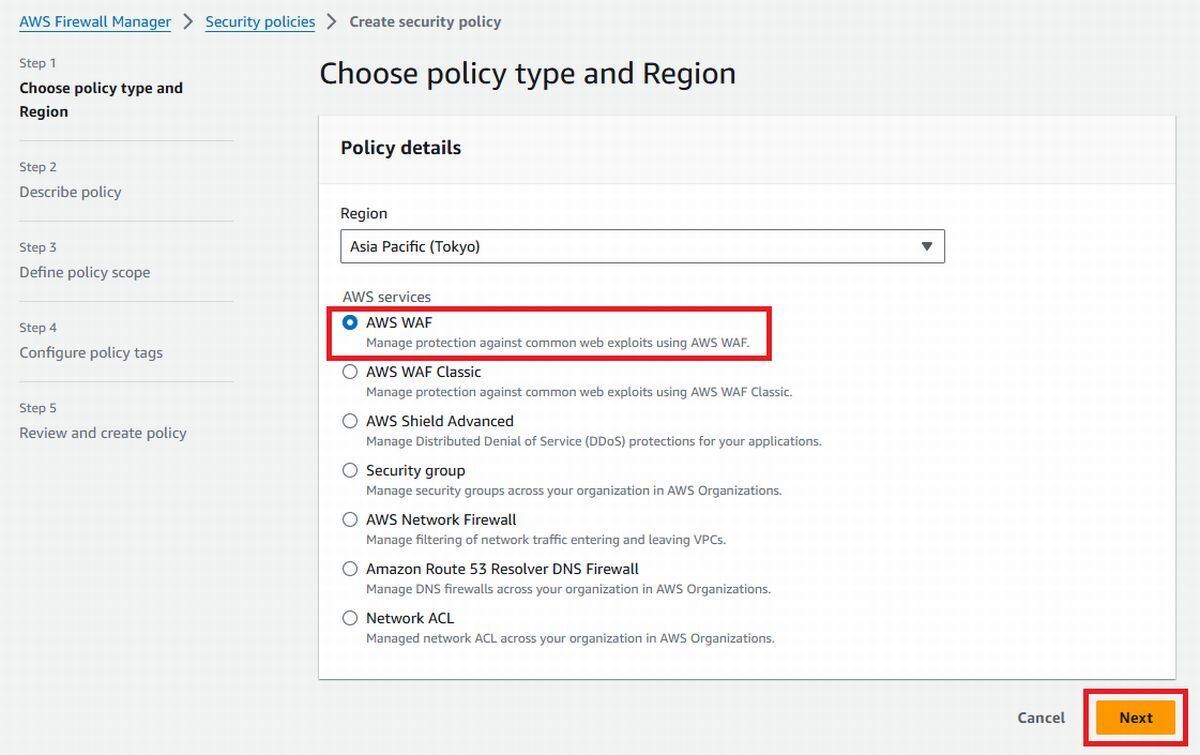Click breadcrumb chevron after AWS Firewall Manager
Viewport: 1200px width, 755px height.
click(188, 21)
